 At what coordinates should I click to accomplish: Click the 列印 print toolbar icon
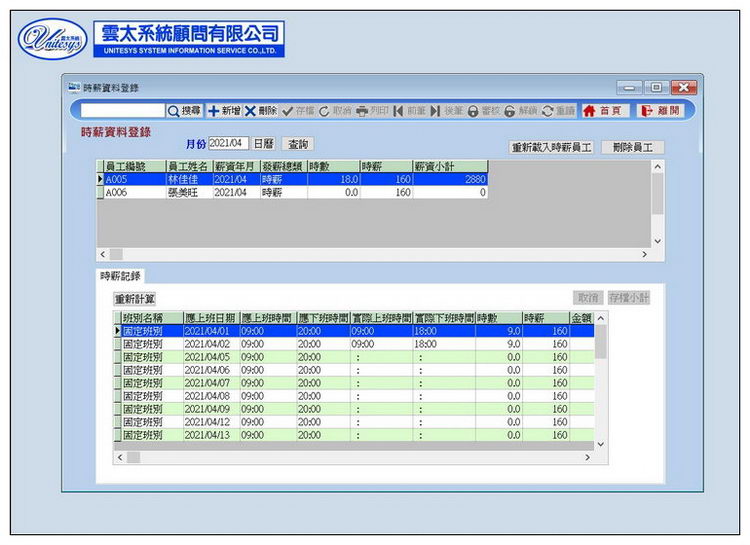pos(372,111)
